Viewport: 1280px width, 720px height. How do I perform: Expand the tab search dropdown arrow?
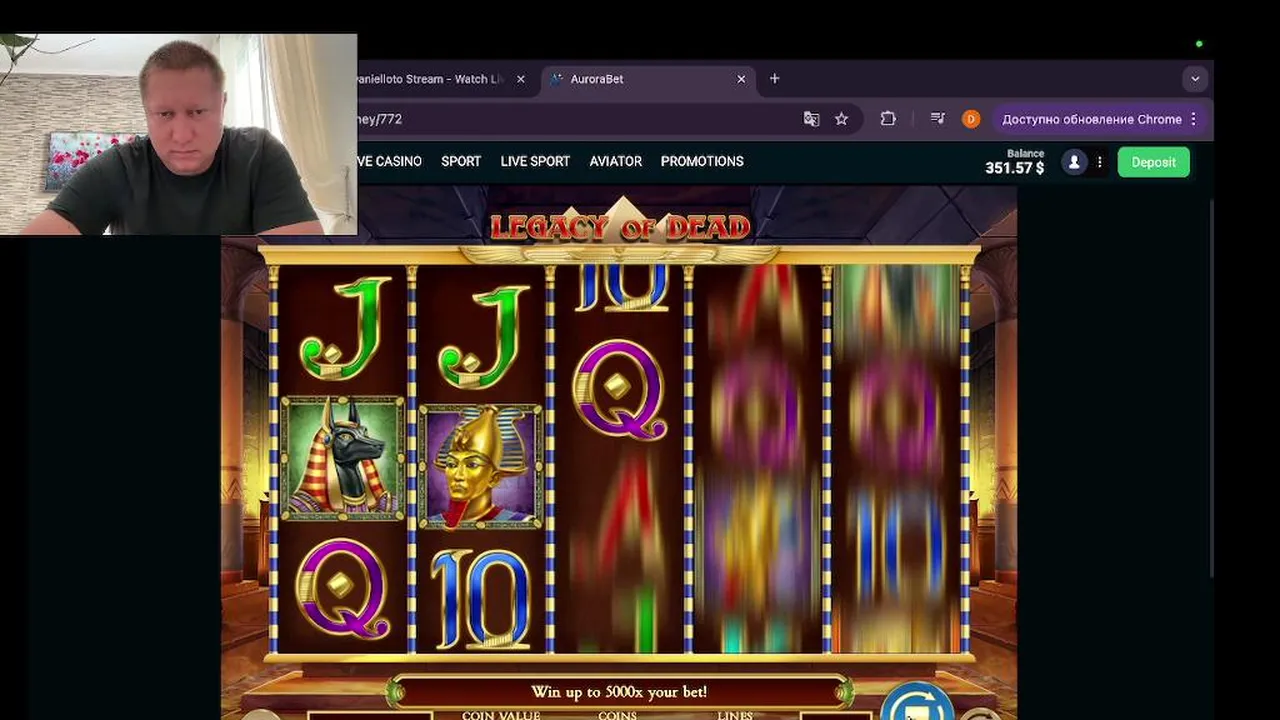click(1195, 79)
